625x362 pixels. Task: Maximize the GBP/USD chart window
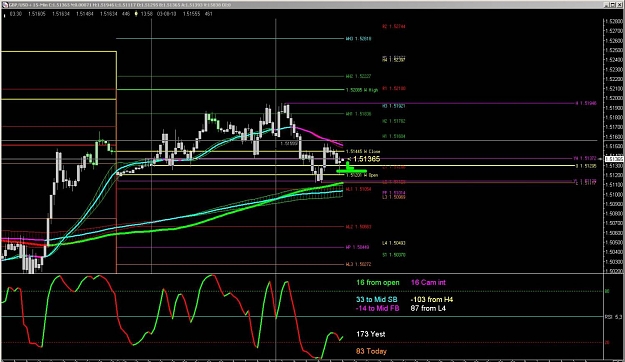(613, 4)
